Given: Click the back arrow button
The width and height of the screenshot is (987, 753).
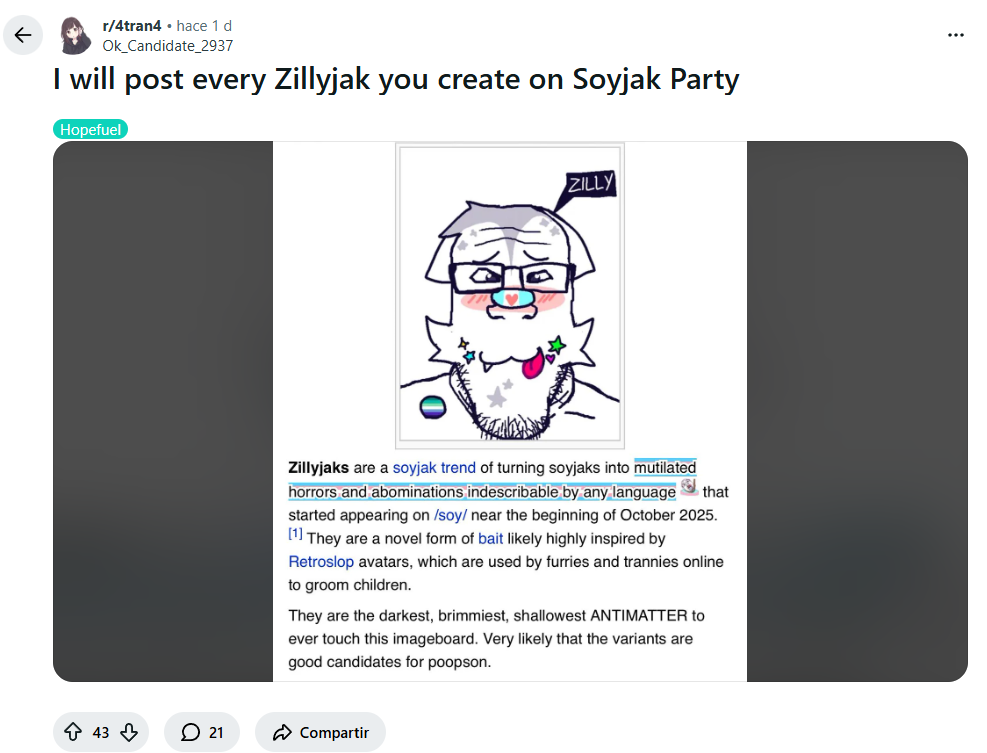Looking at the screenshot, I should click(23, 36).
